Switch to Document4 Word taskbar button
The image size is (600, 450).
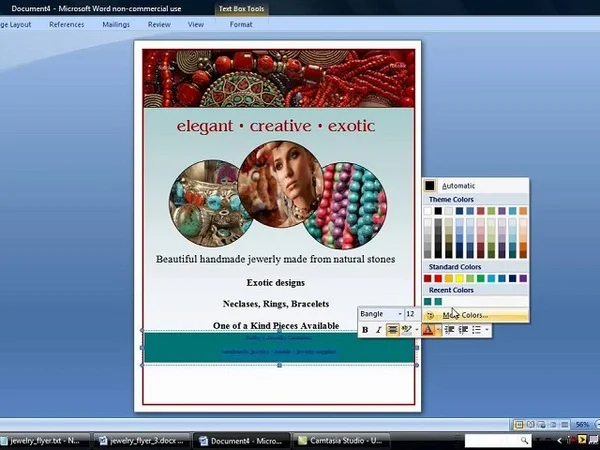click(241, 441)
